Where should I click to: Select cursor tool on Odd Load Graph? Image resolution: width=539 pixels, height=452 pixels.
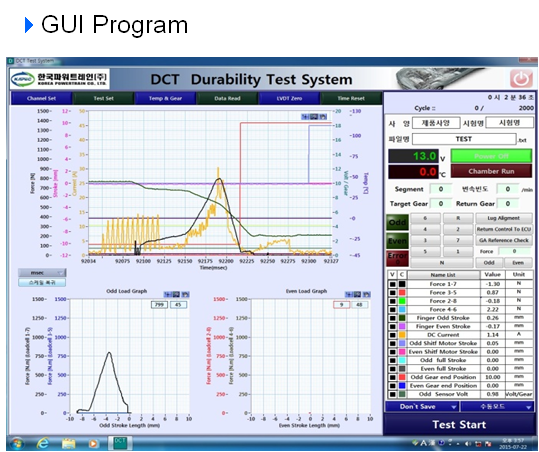(167, 295)
